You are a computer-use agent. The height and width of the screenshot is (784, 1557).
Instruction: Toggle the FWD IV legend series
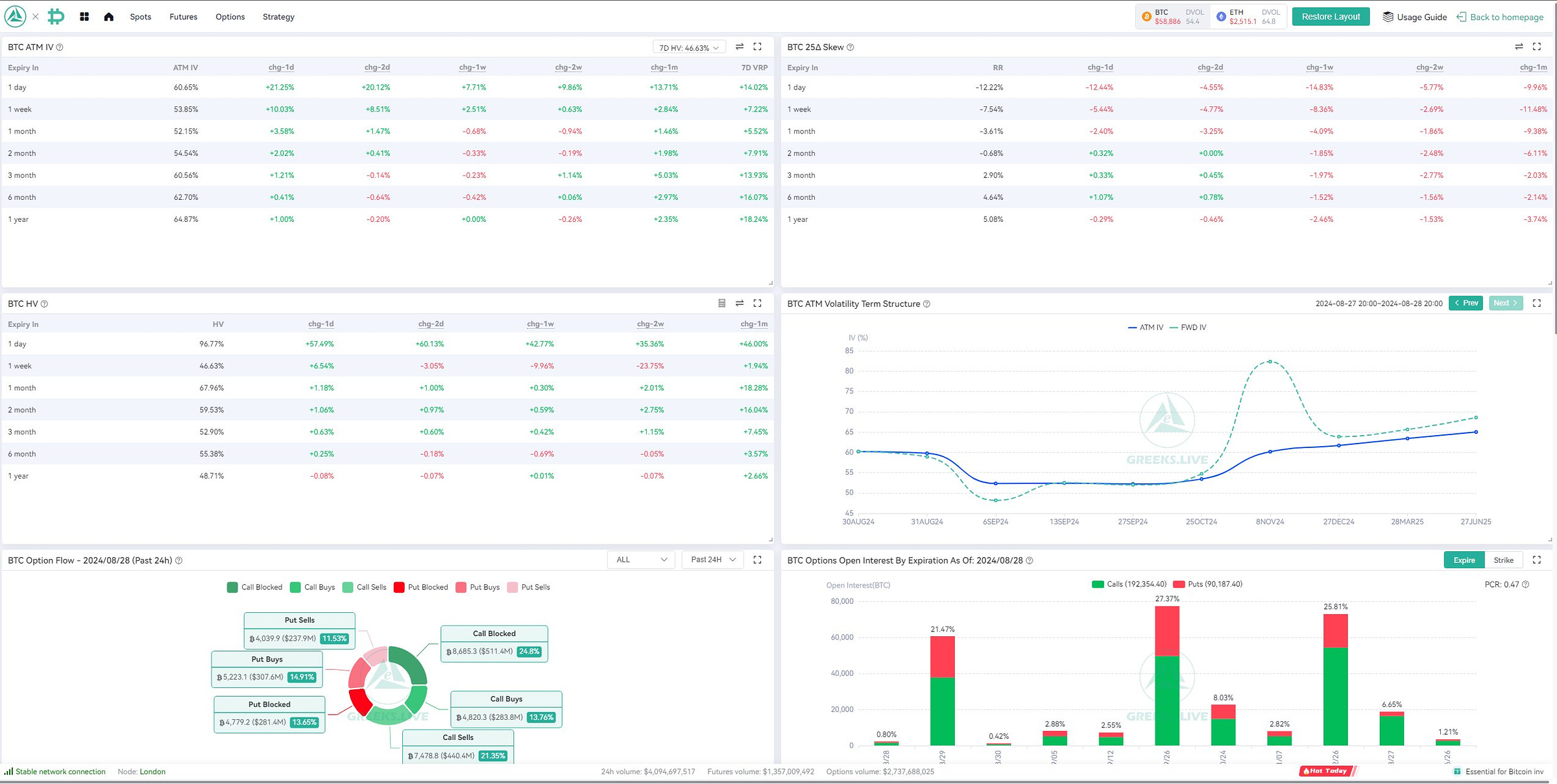click(x=1188, y=327)
